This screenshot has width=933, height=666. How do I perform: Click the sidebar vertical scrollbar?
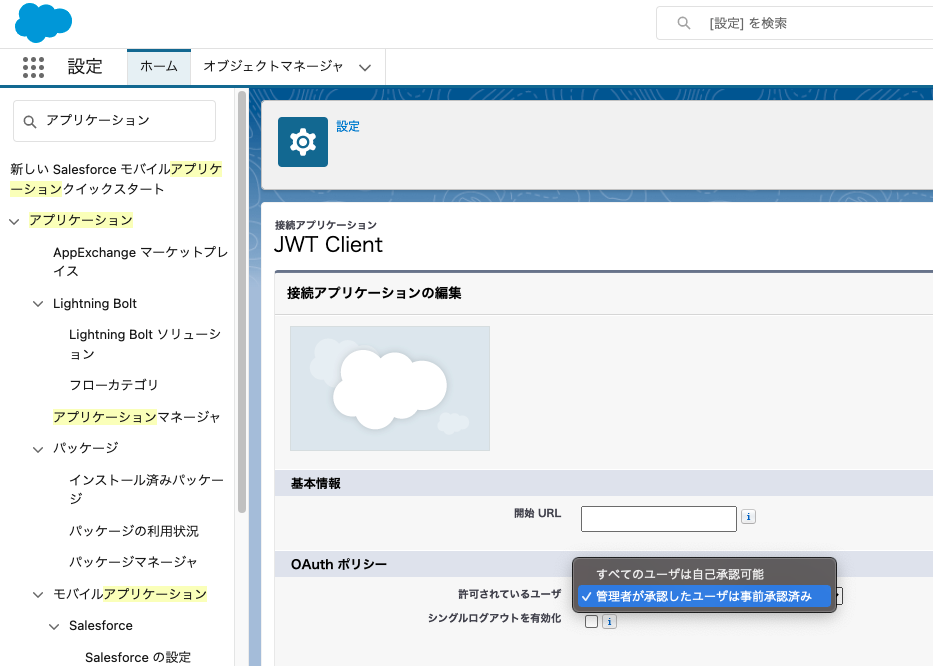click(x=241, y=300)
